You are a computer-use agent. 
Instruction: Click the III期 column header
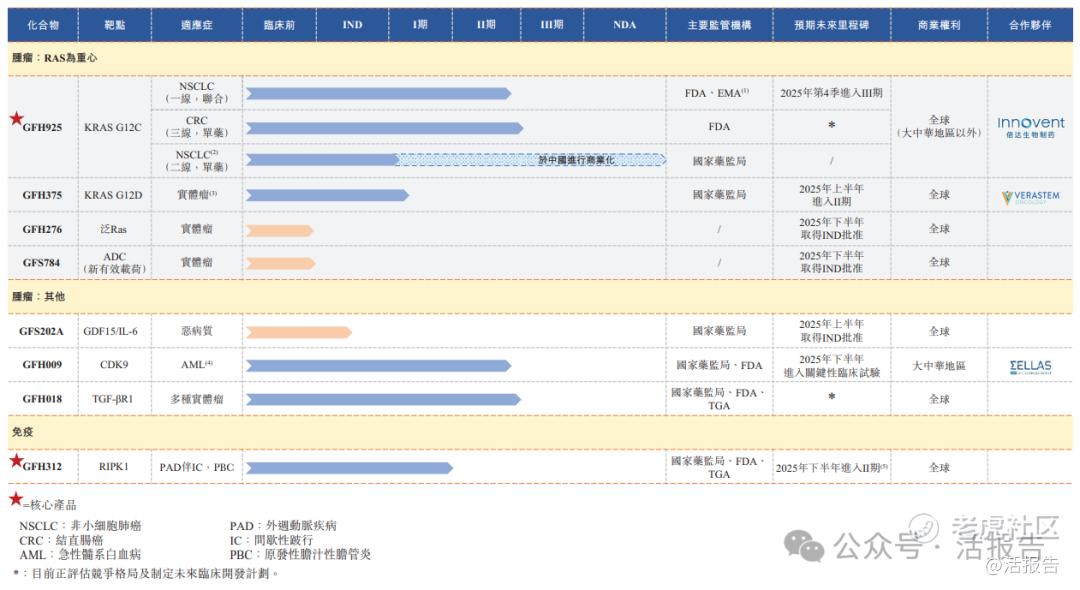[552, 25]
